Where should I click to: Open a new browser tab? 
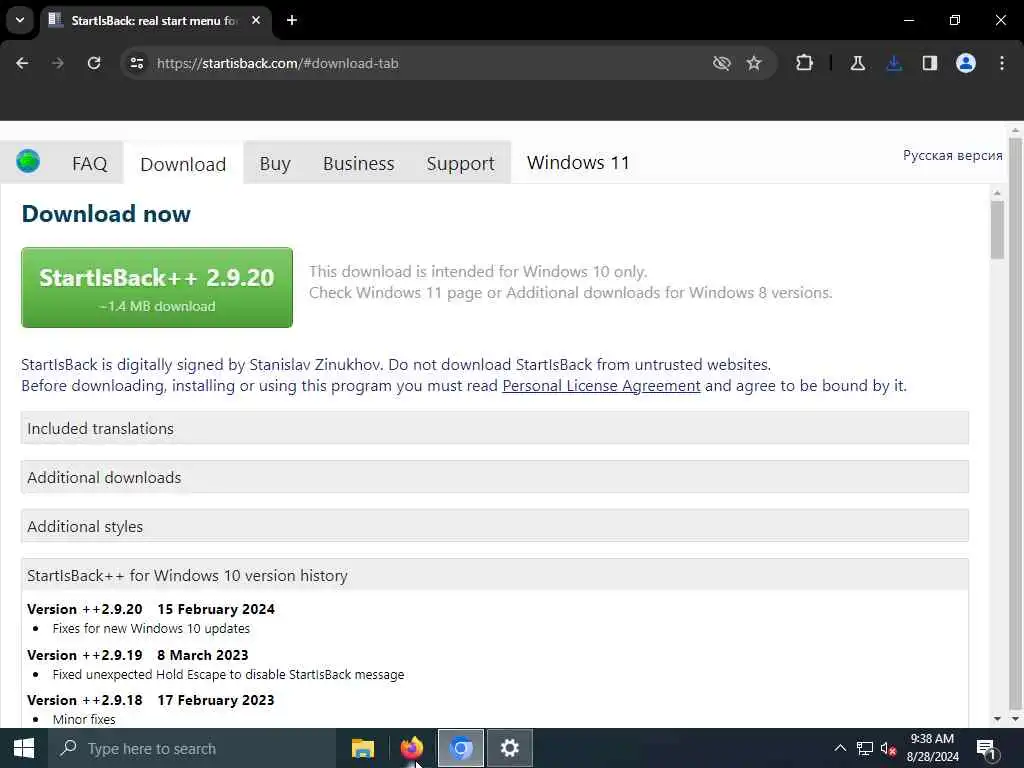pos(292,20)
